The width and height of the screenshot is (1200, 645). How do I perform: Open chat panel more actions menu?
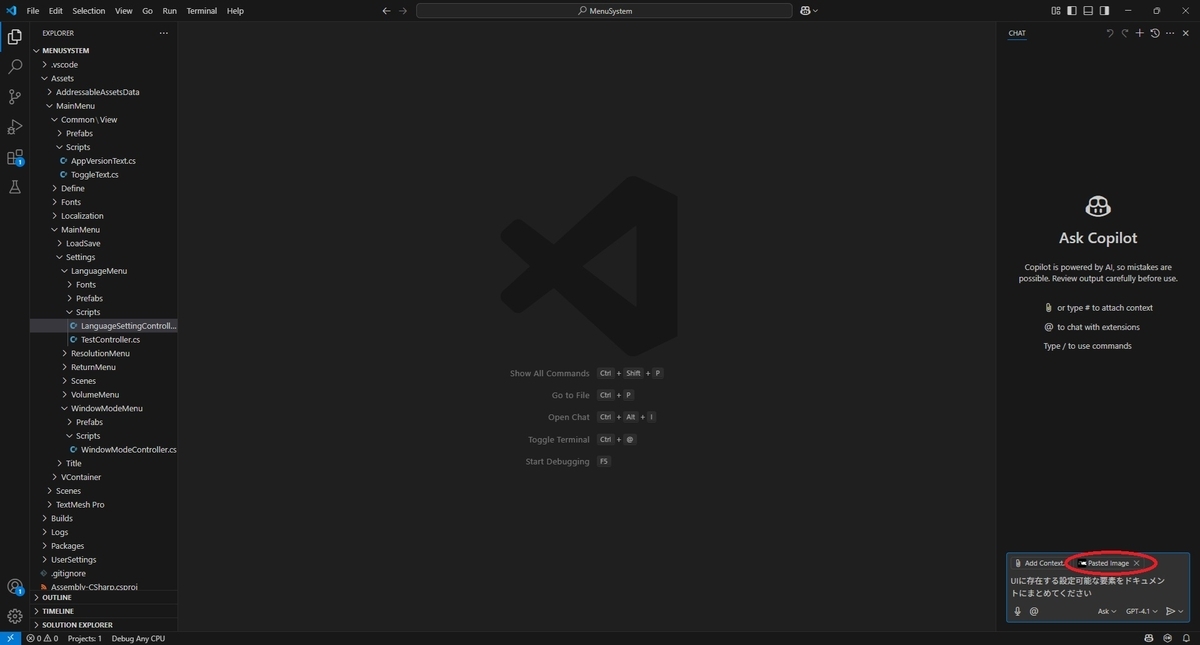point(1170,33)
